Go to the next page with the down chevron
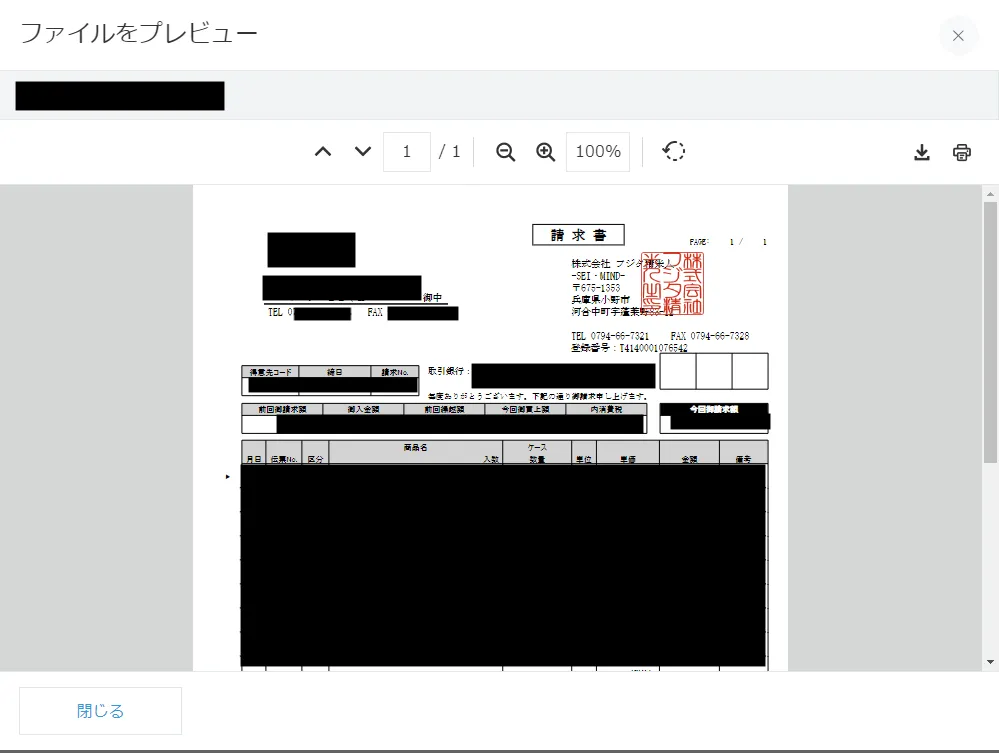Viewport: 999px width, 753px height. [x=363, y=152]
